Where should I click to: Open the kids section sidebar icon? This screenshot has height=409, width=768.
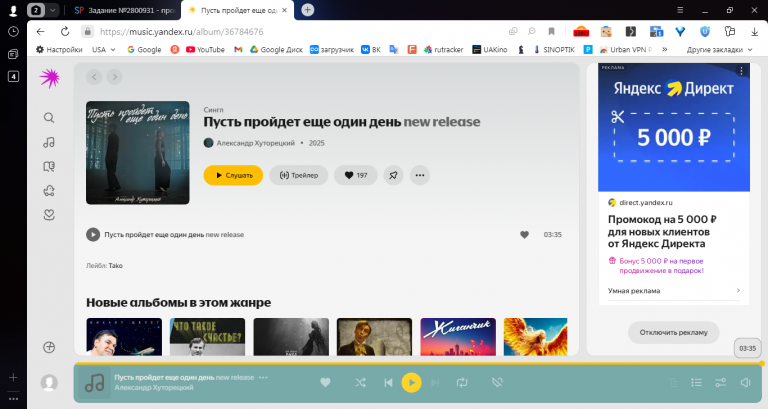49,191
